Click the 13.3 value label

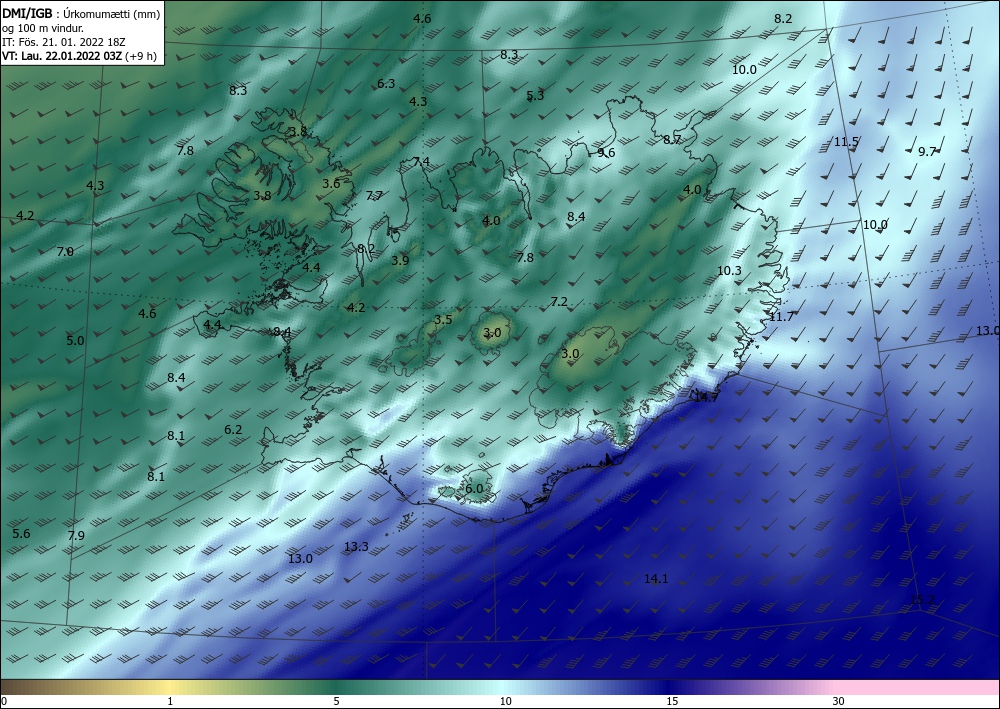[356, 546]
